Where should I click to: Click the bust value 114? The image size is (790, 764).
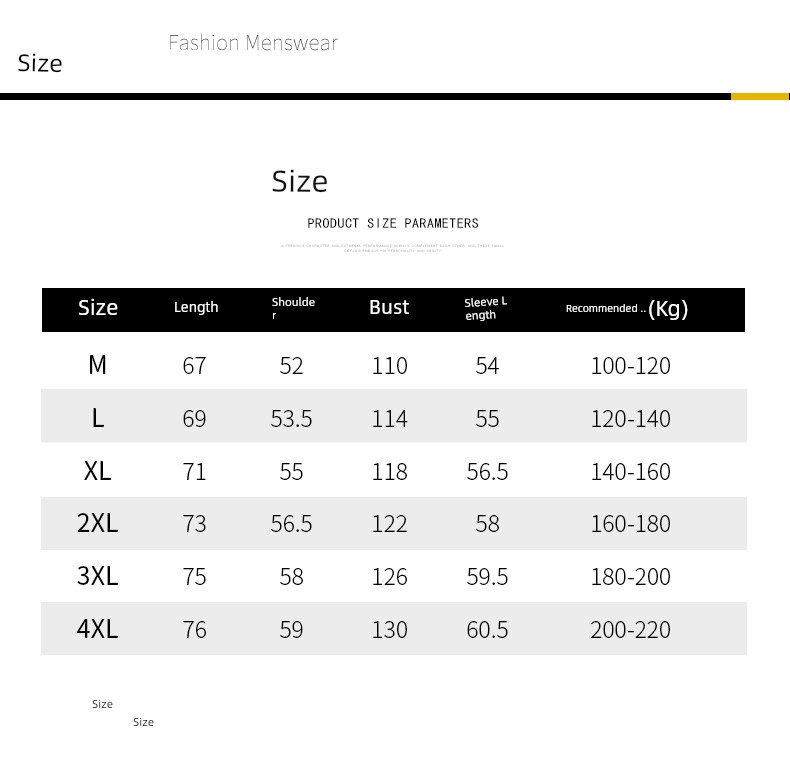(x=389, y=419)
